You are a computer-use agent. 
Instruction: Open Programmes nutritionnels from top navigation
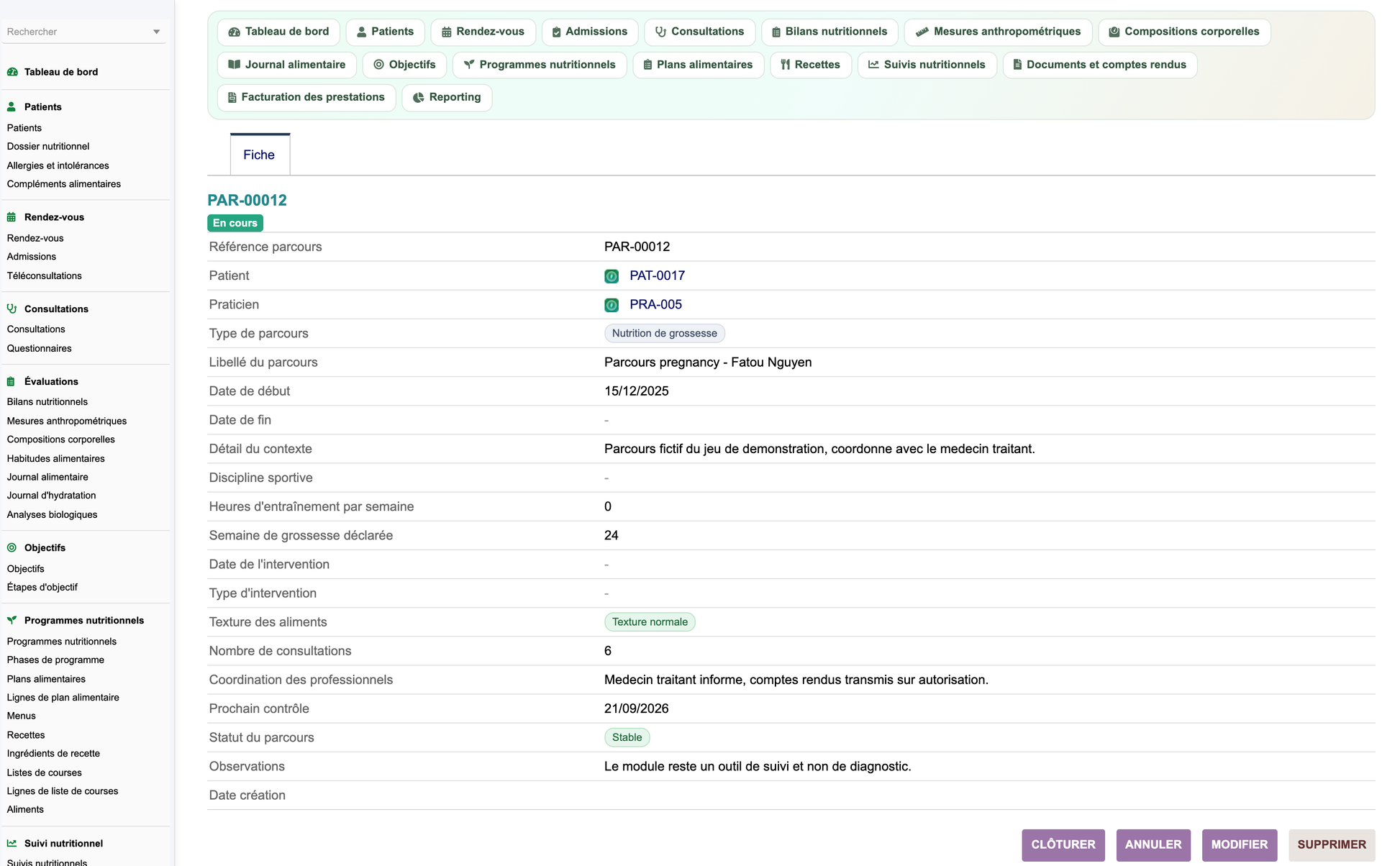[540, 65]
